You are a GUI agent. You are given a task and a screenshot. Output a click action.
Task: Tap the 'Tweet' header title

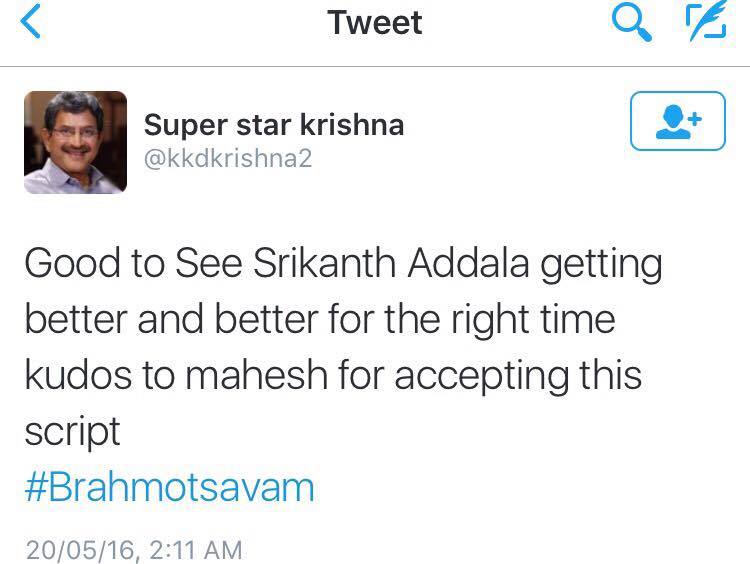click(375, 23)
